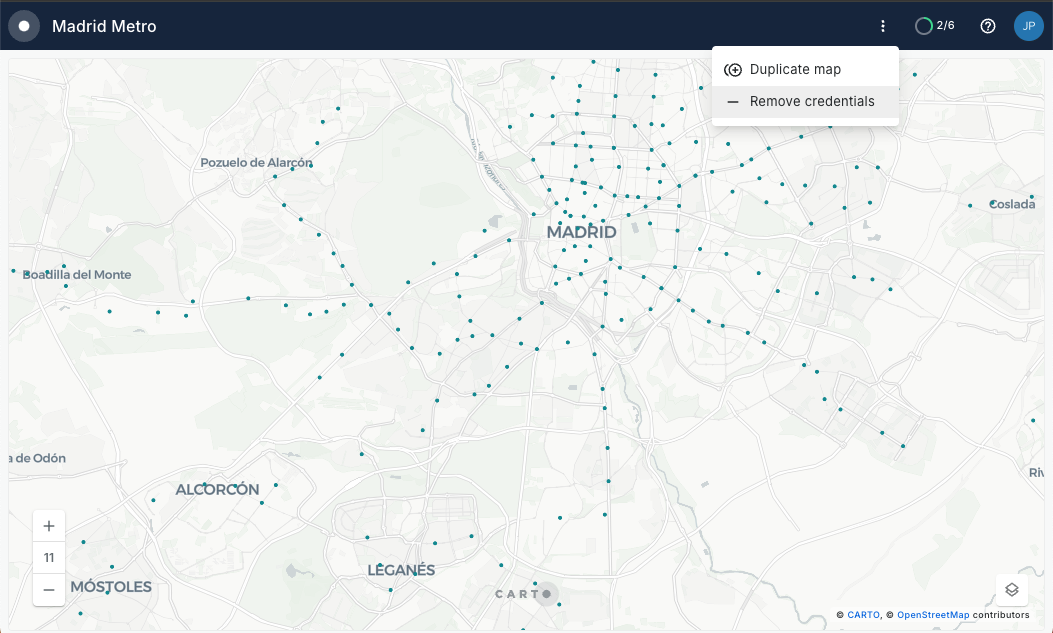Click the Alcorcón label on the map
Image resolution: width=1053 pixels, height=633 pixels.
(x=217, y=490)
